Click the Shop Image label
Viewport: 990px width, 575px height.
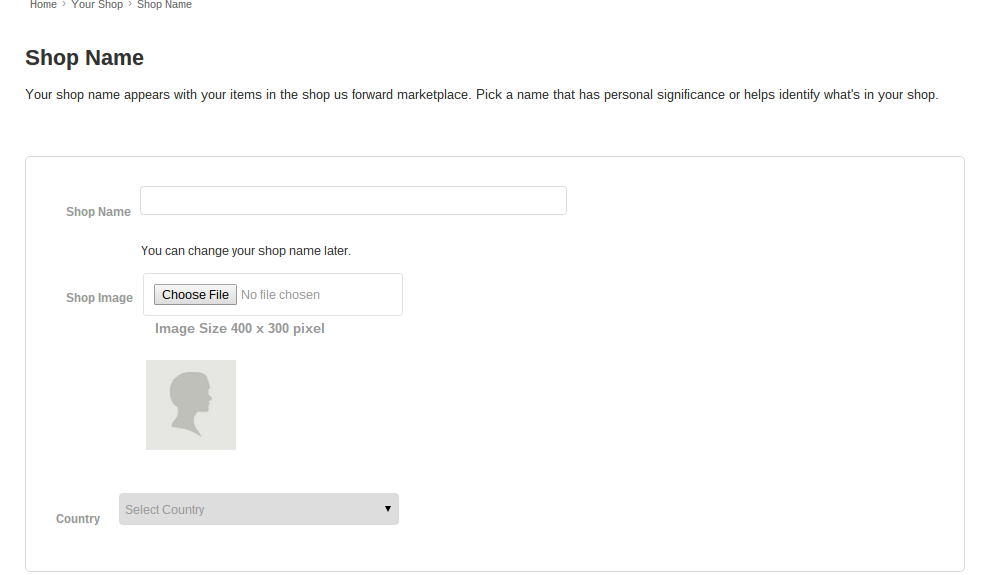[x=99, y=298]
